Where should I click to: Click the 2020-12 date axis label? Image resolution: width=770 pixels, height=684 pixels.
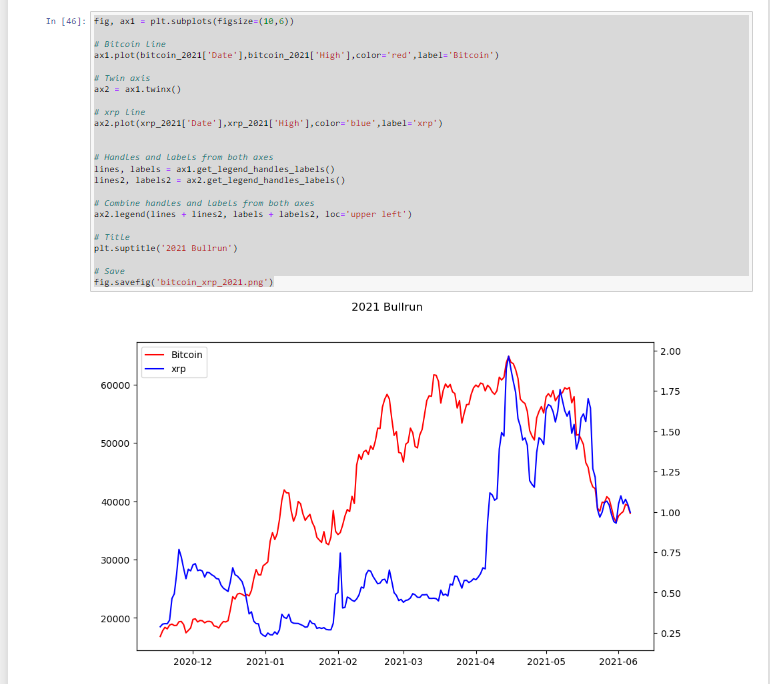192,661
